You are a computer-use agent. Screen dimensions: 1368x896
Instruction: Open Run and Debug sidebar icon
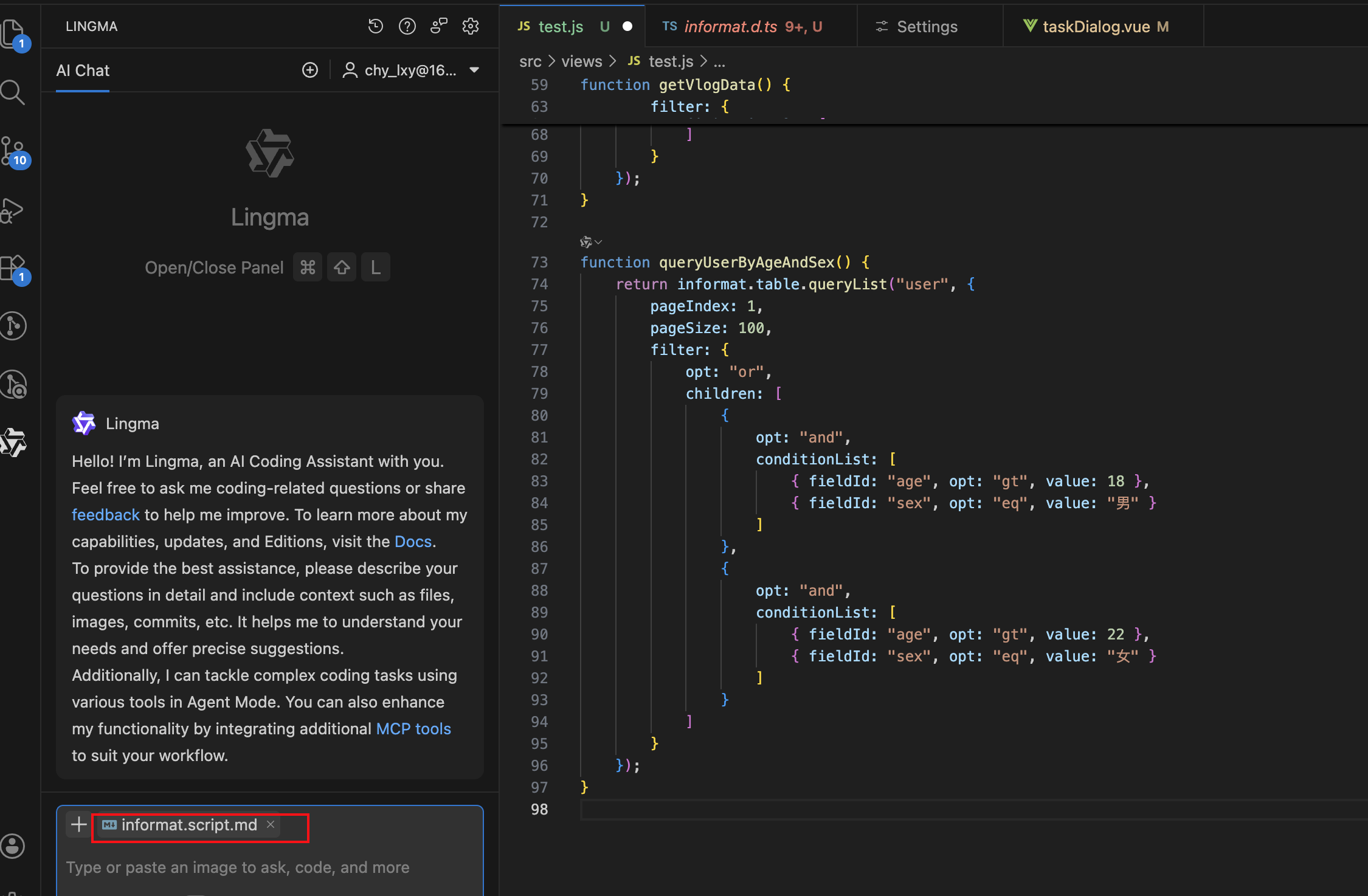click(13, 210)
